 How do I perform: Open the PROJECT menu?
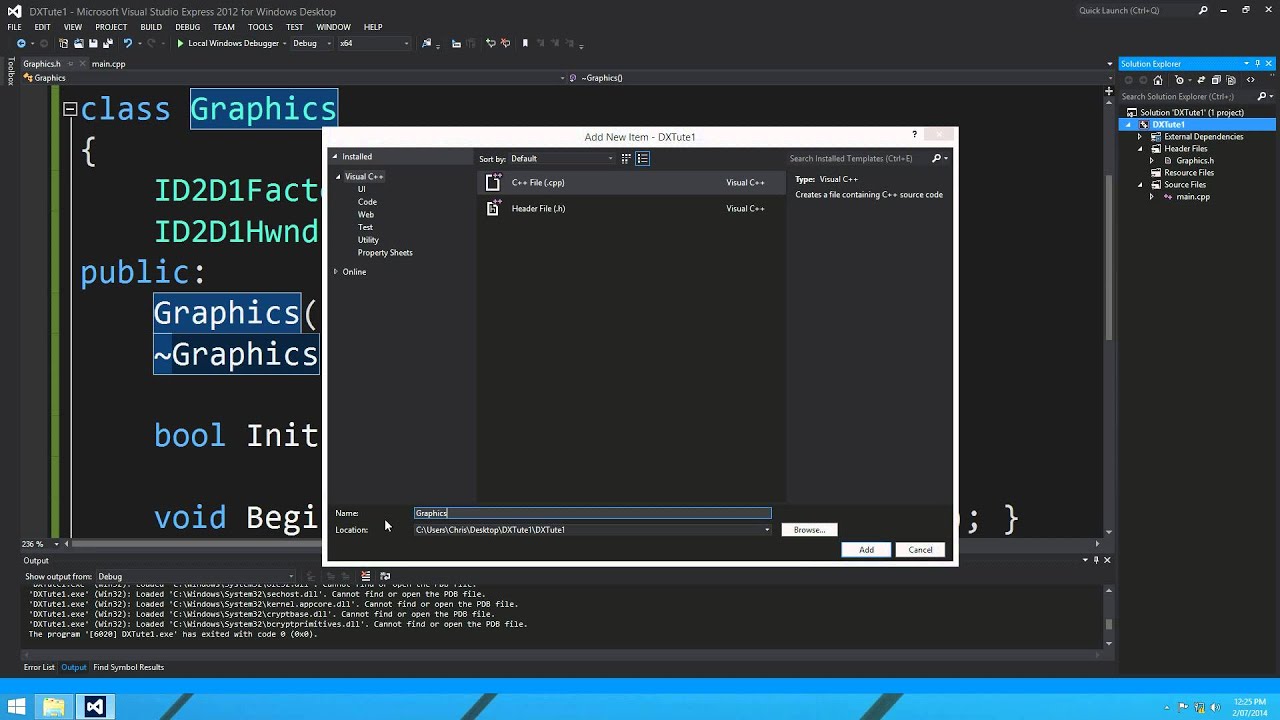coord(111,27)
